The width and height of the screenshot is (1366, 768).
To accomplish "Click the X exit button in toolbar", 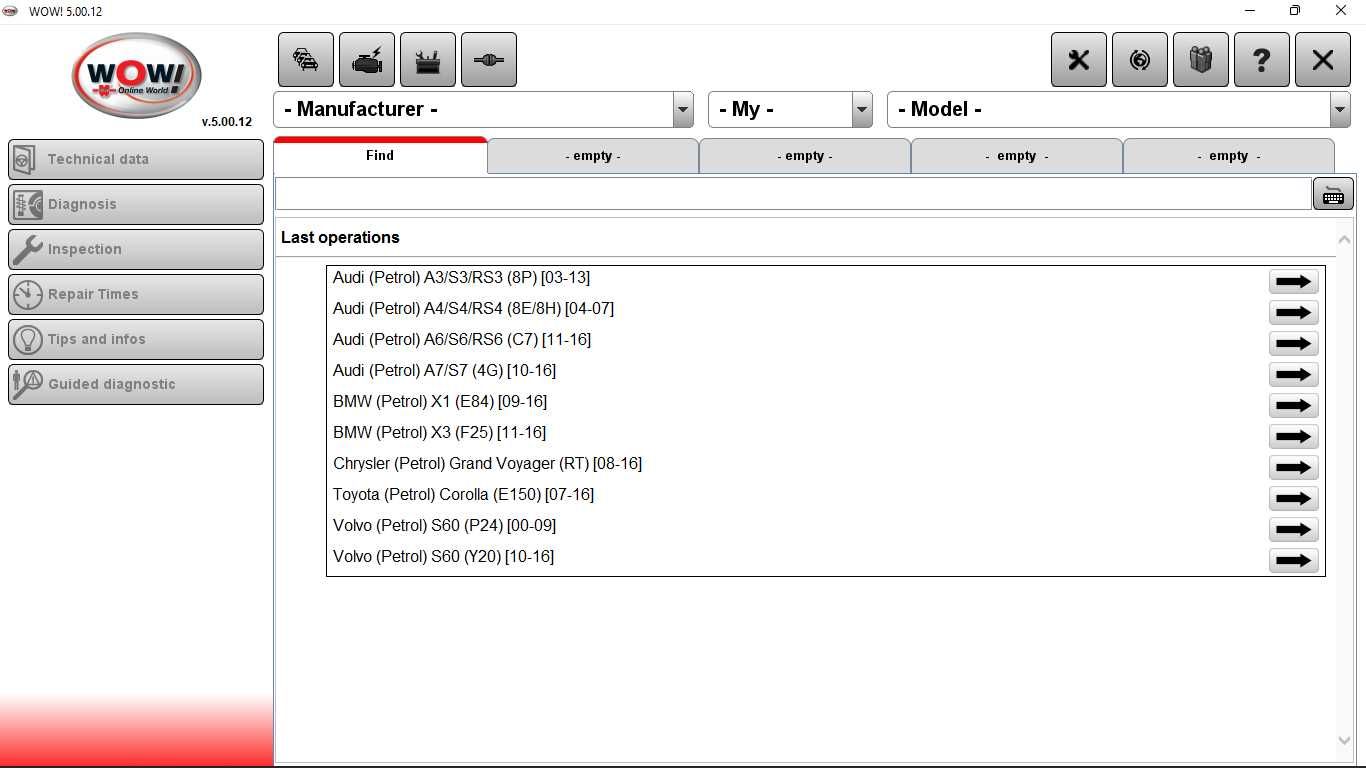I will coord(1323,60).
